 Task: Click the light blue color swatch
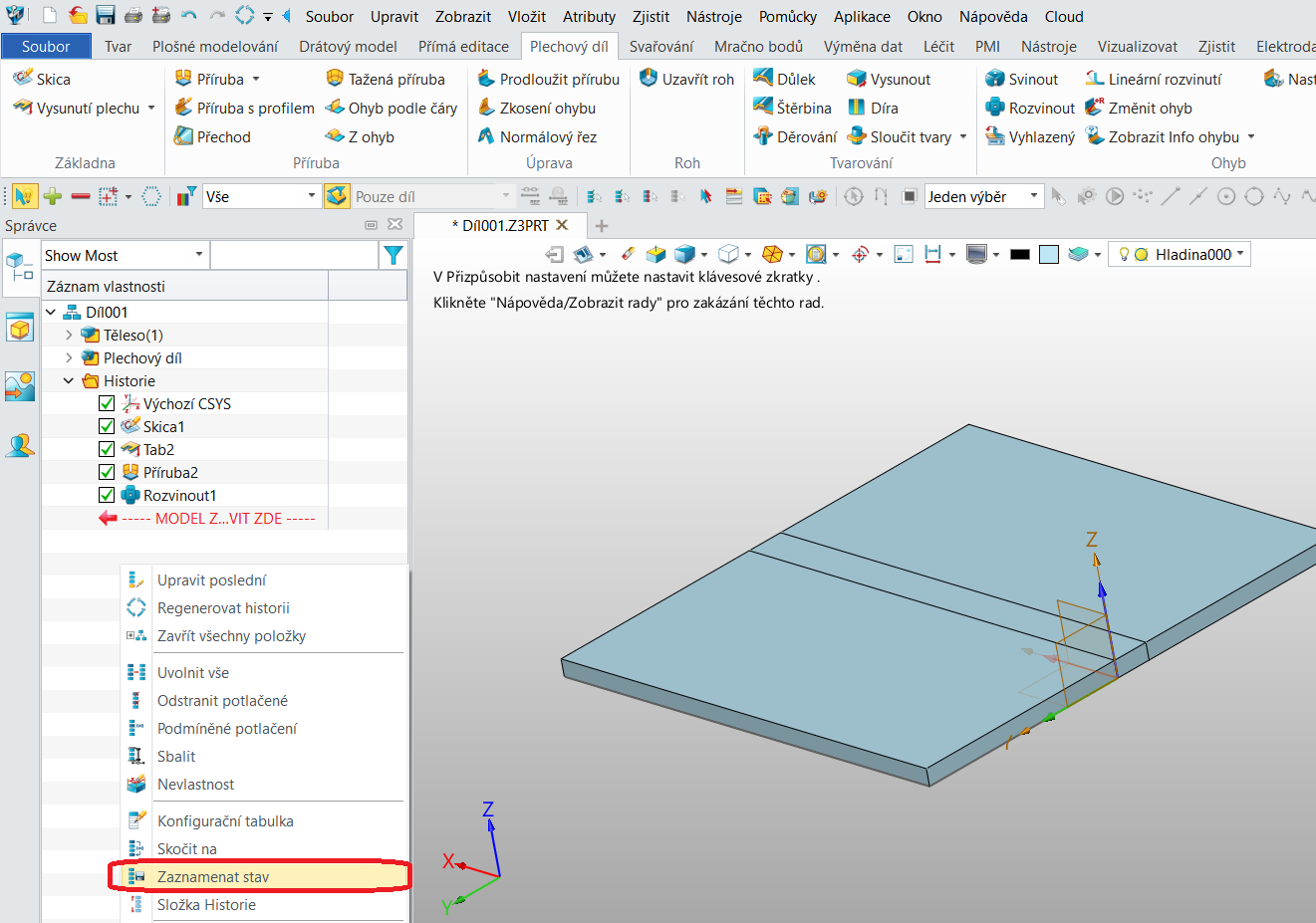[x=1048, y=255]
